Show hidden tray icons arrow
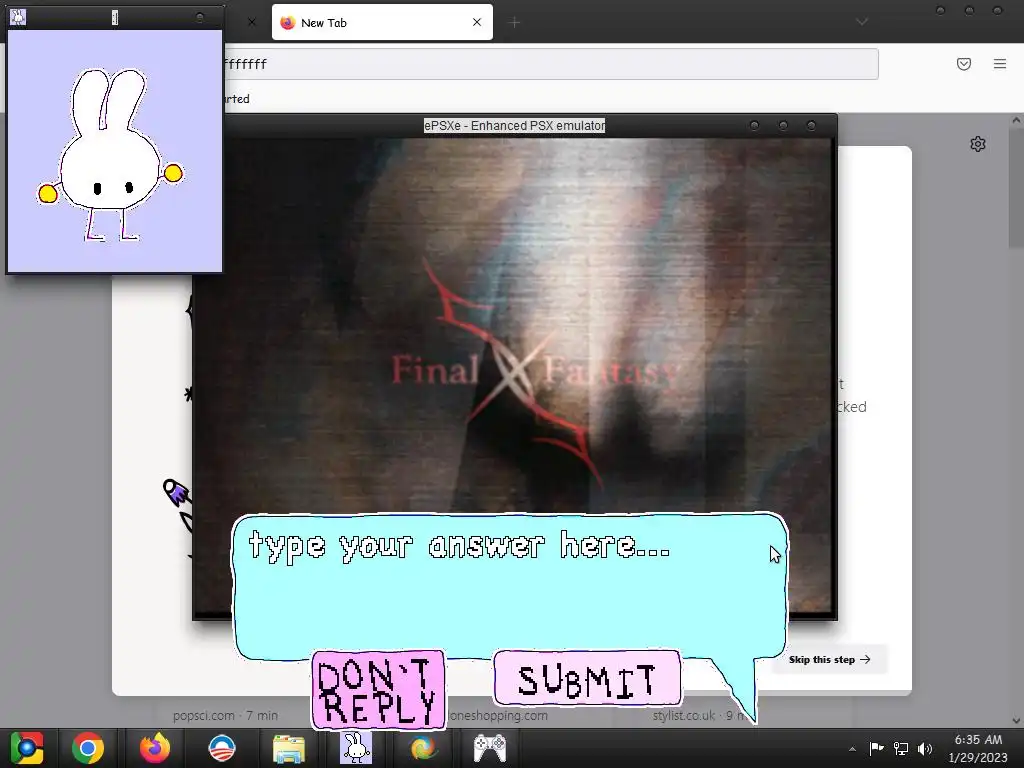The width and height of the screenshot is (1024, 768). click(852, 749)
